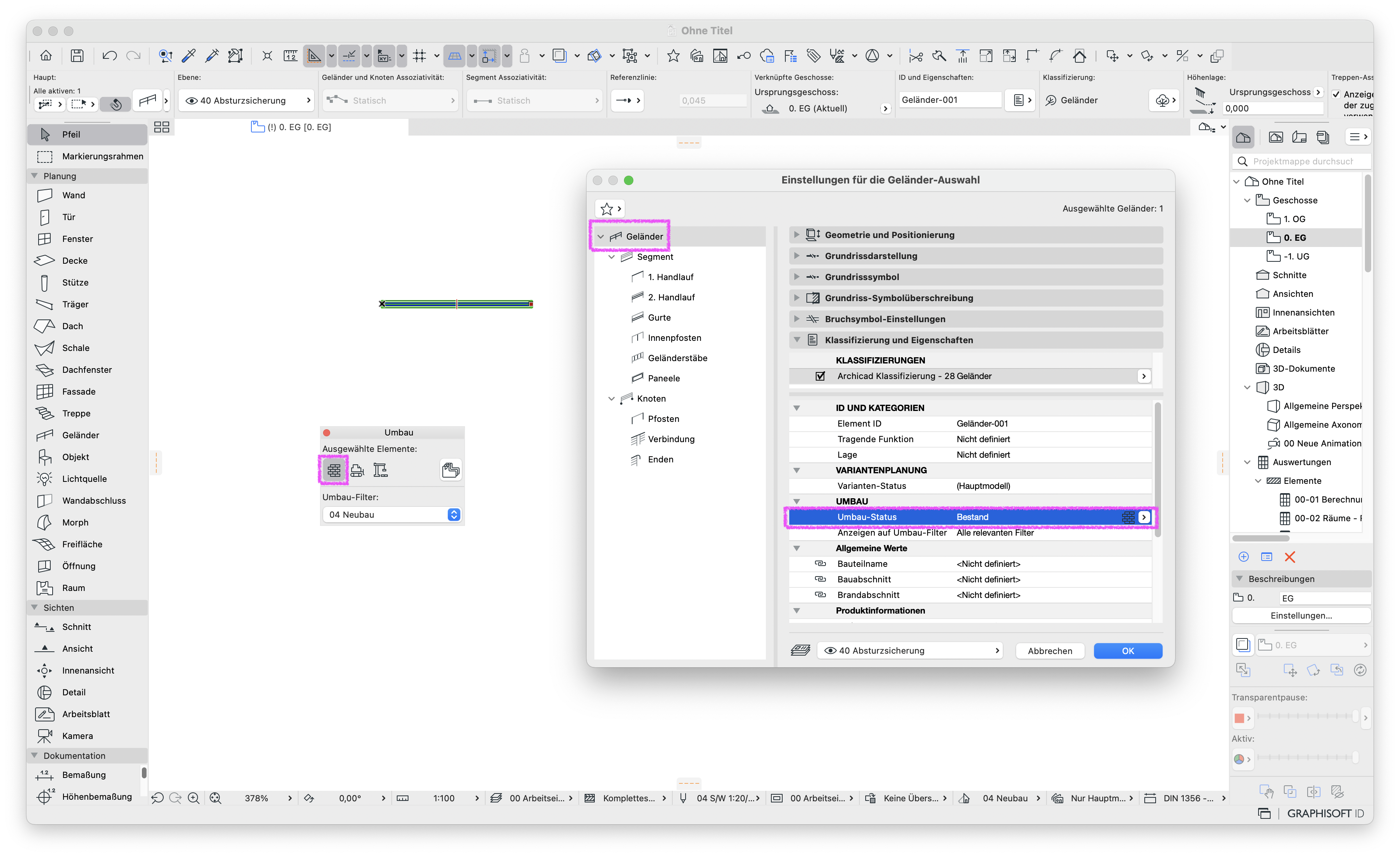The image size is (1400, 857).
Task: Click the Save icon in toolbar
Action: pos(77,55)
